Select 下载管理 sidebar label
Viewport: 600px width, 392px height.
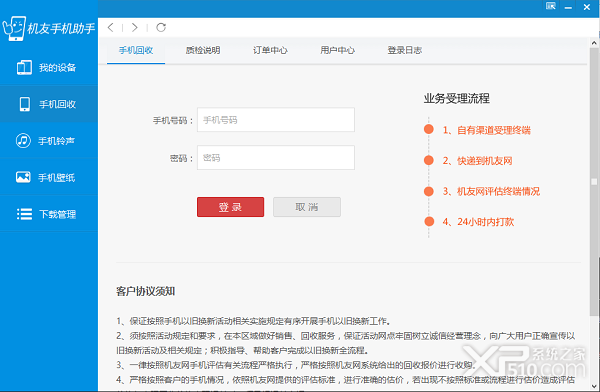(57, 214)
